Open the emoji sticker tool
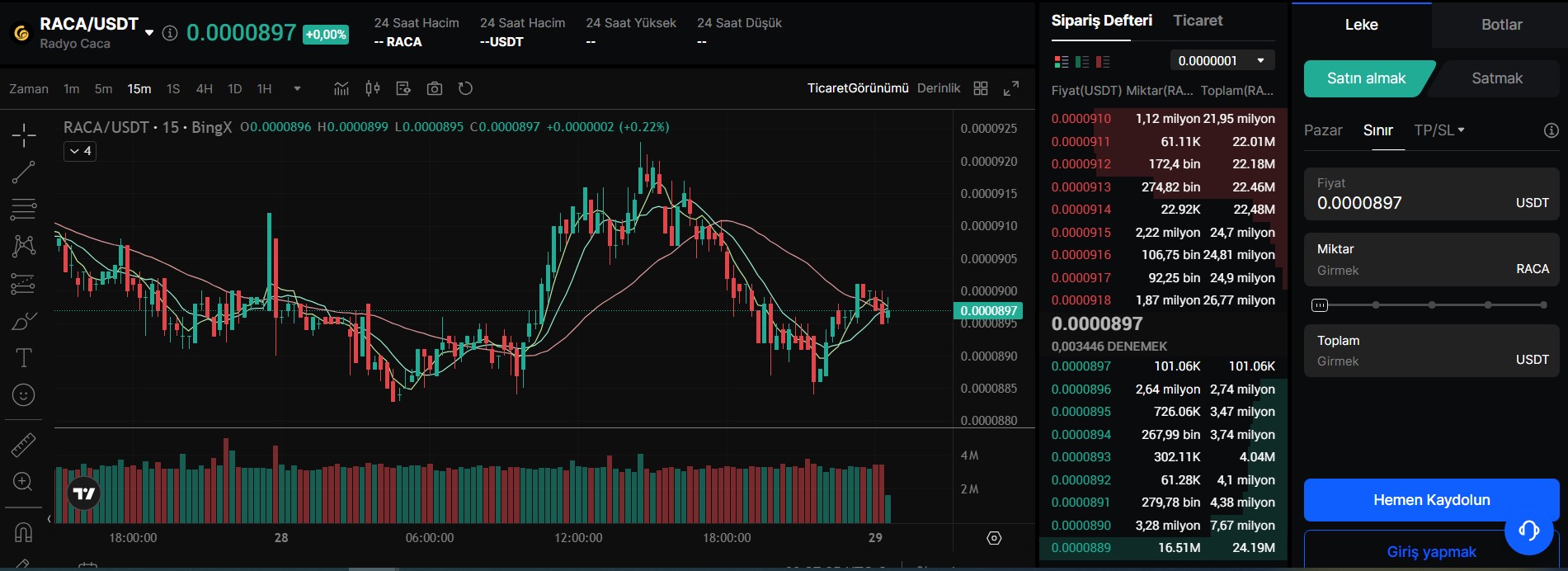This screenshot has height=571, width=1568. click(x=23, y=395)
